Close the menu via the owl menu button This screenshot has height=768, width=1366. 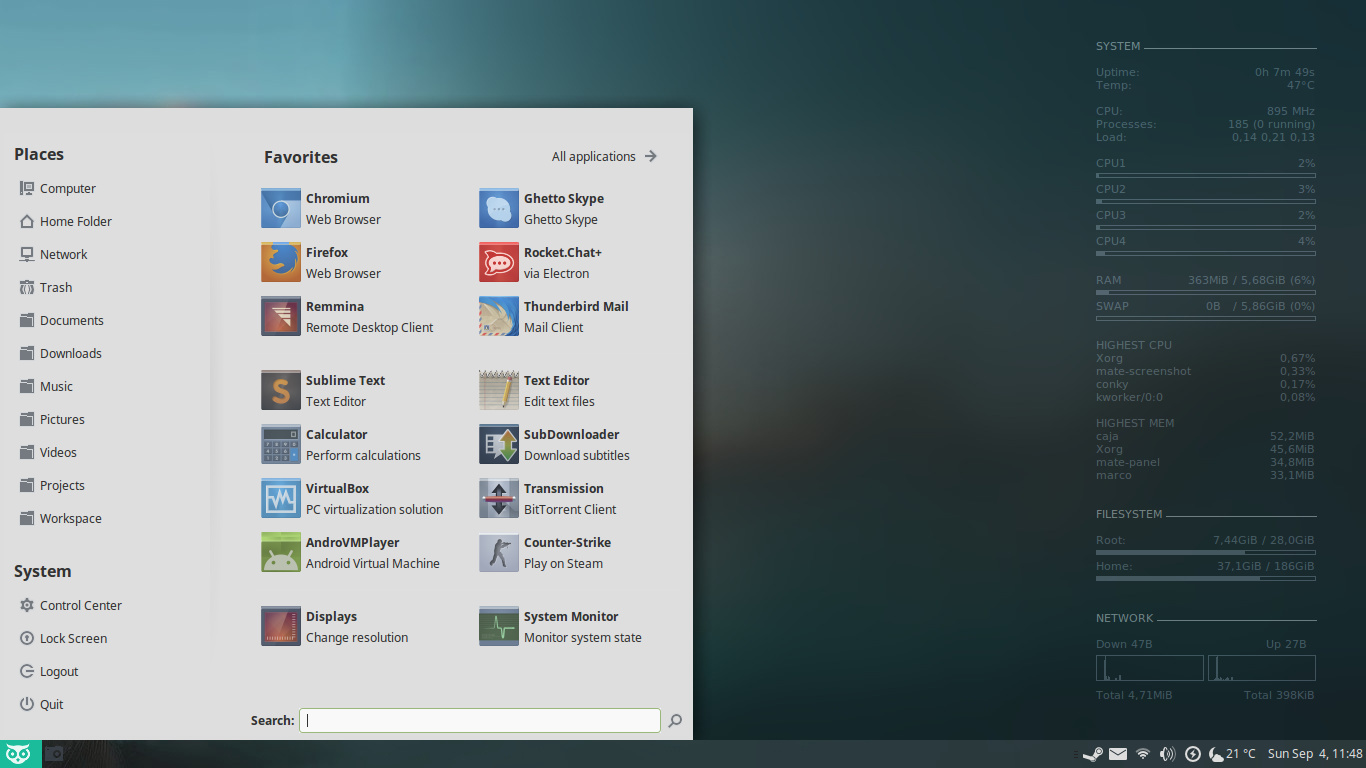point(20,754)
